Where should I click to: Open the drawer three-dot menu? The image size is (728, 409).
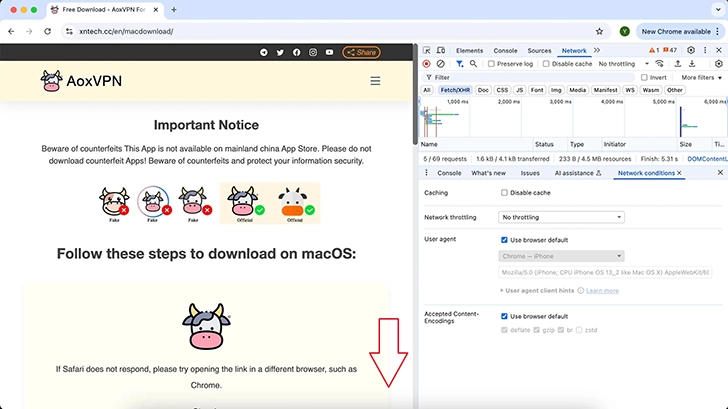(426, 173)
